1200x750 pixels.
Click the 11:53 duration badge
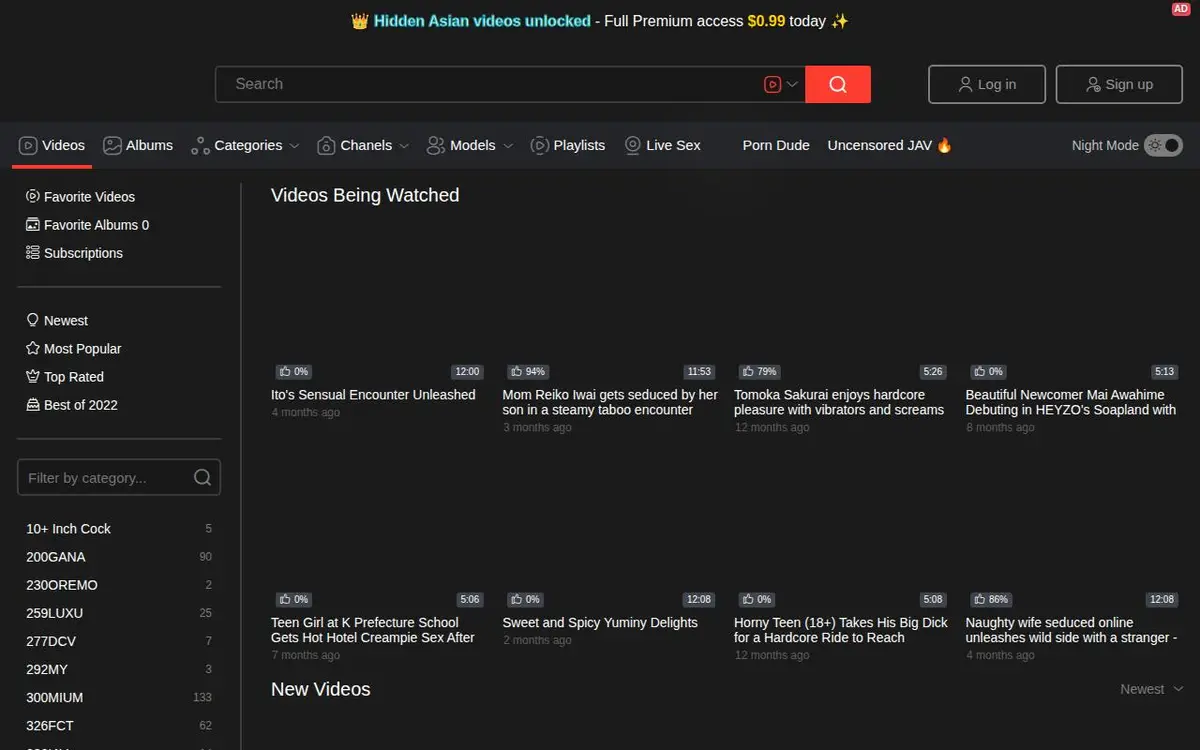tap(699, 372)
